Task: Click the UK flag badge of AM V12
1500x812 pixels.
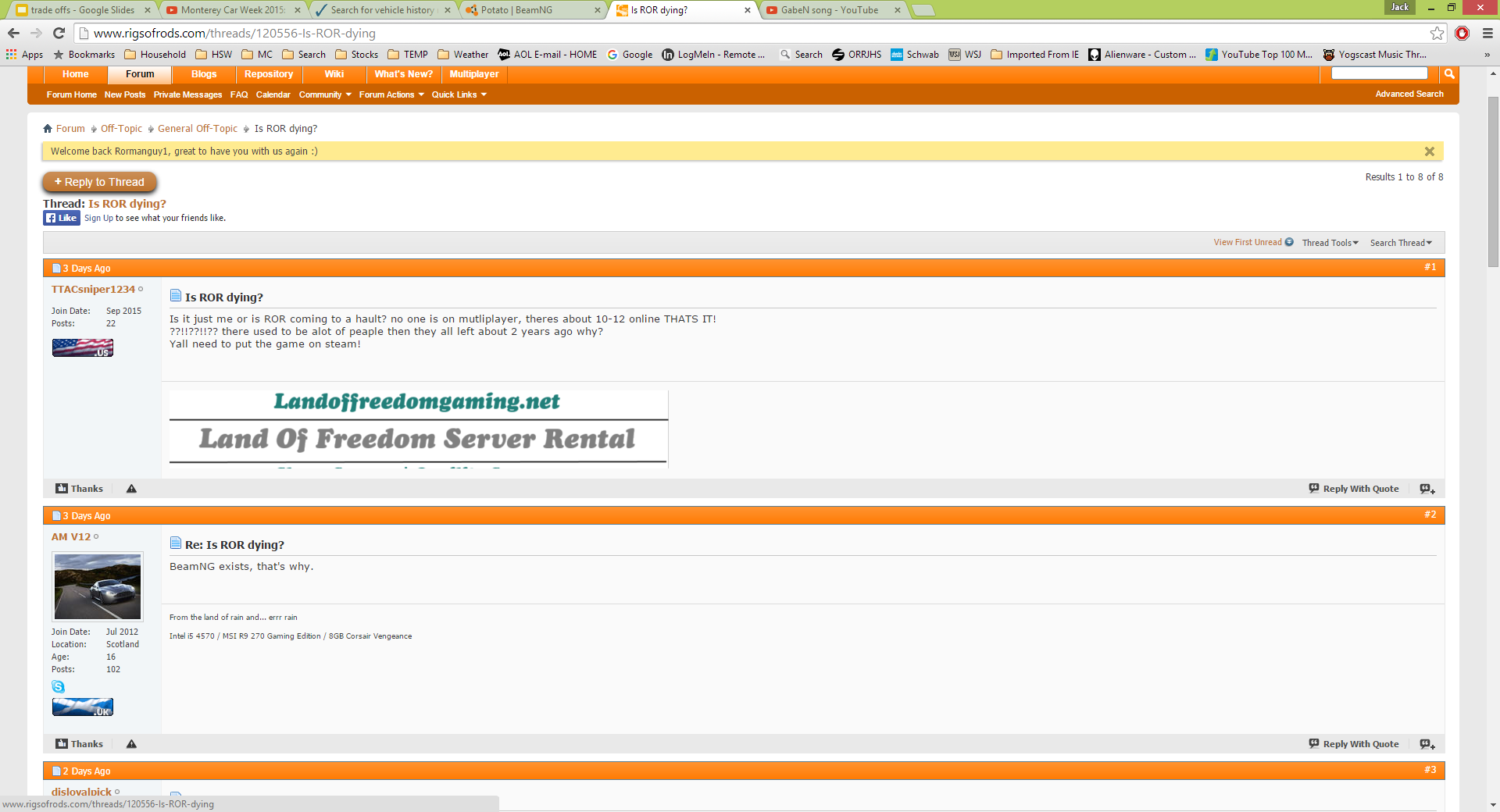Action: pyautogui.click(x=83, y=707)
